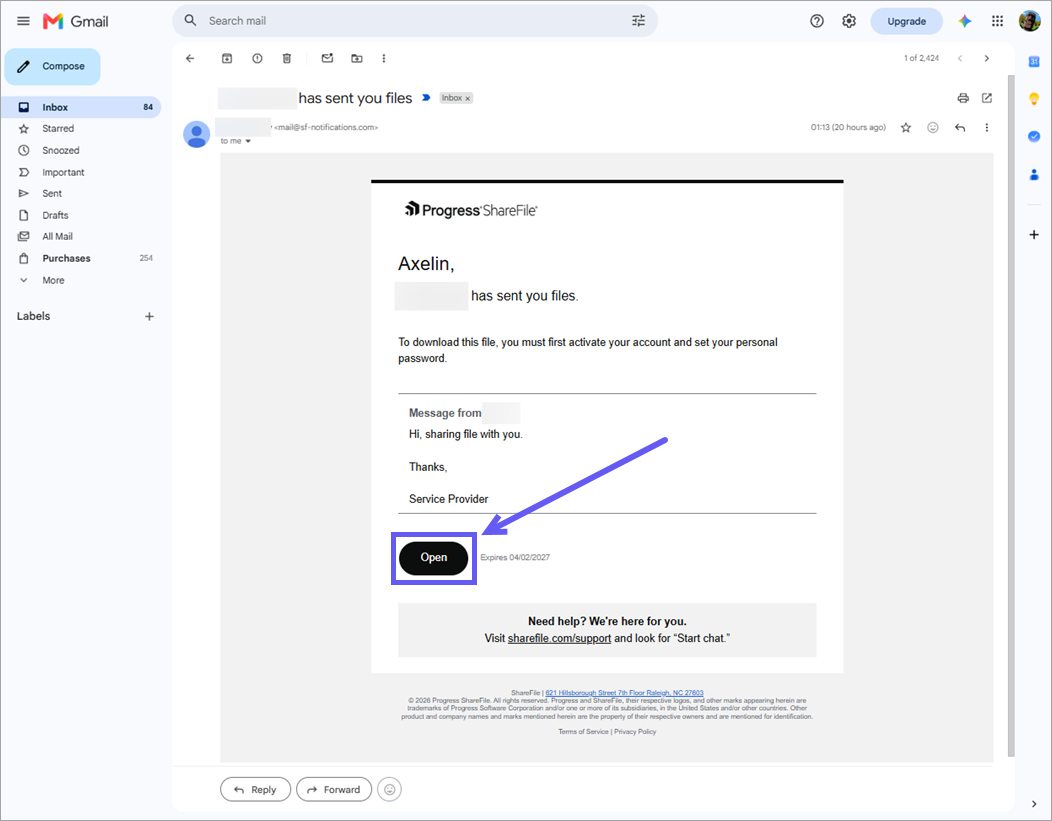This screenshot has width=1052, height=821.
Task: Hide the side panel chevron
Action: coord(1034,804)
